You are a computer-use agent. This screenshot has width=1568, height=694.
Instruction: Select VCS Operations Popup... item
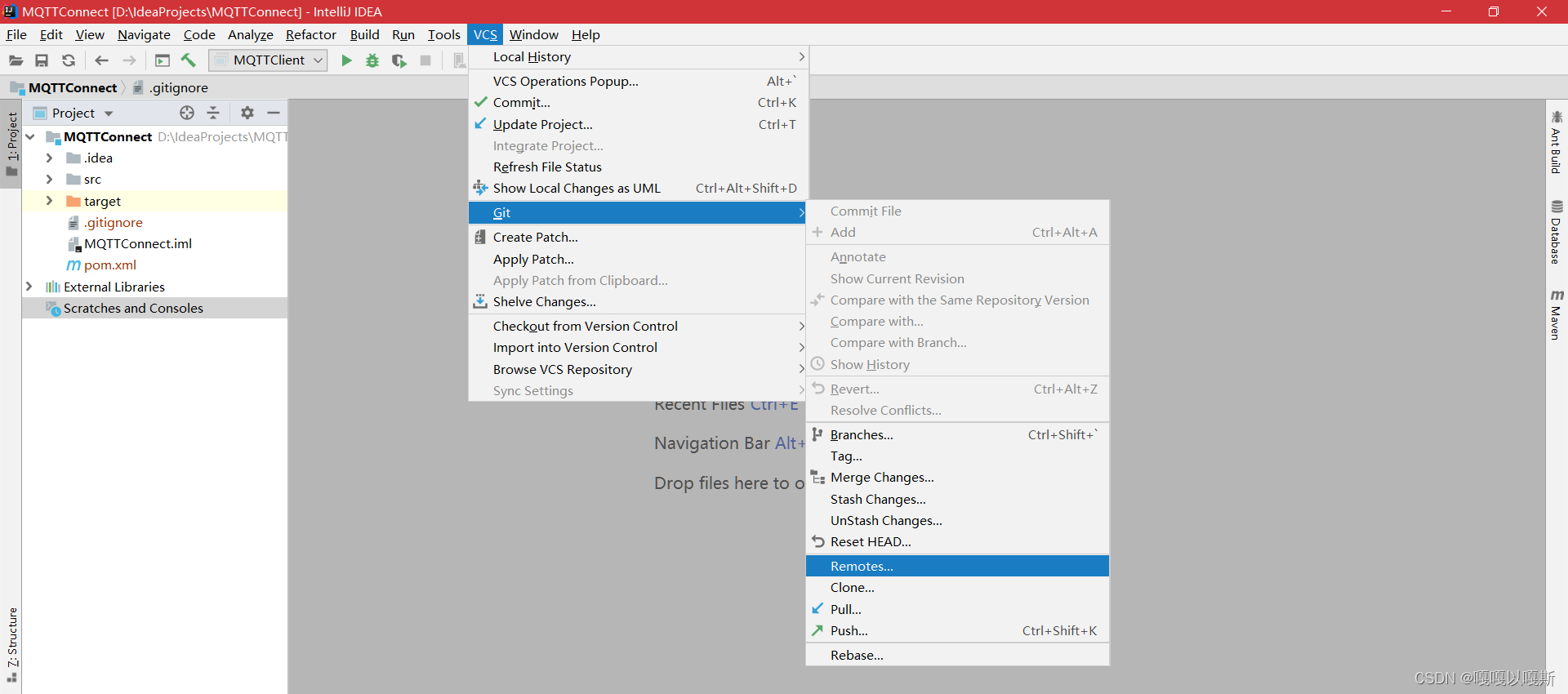639,81
